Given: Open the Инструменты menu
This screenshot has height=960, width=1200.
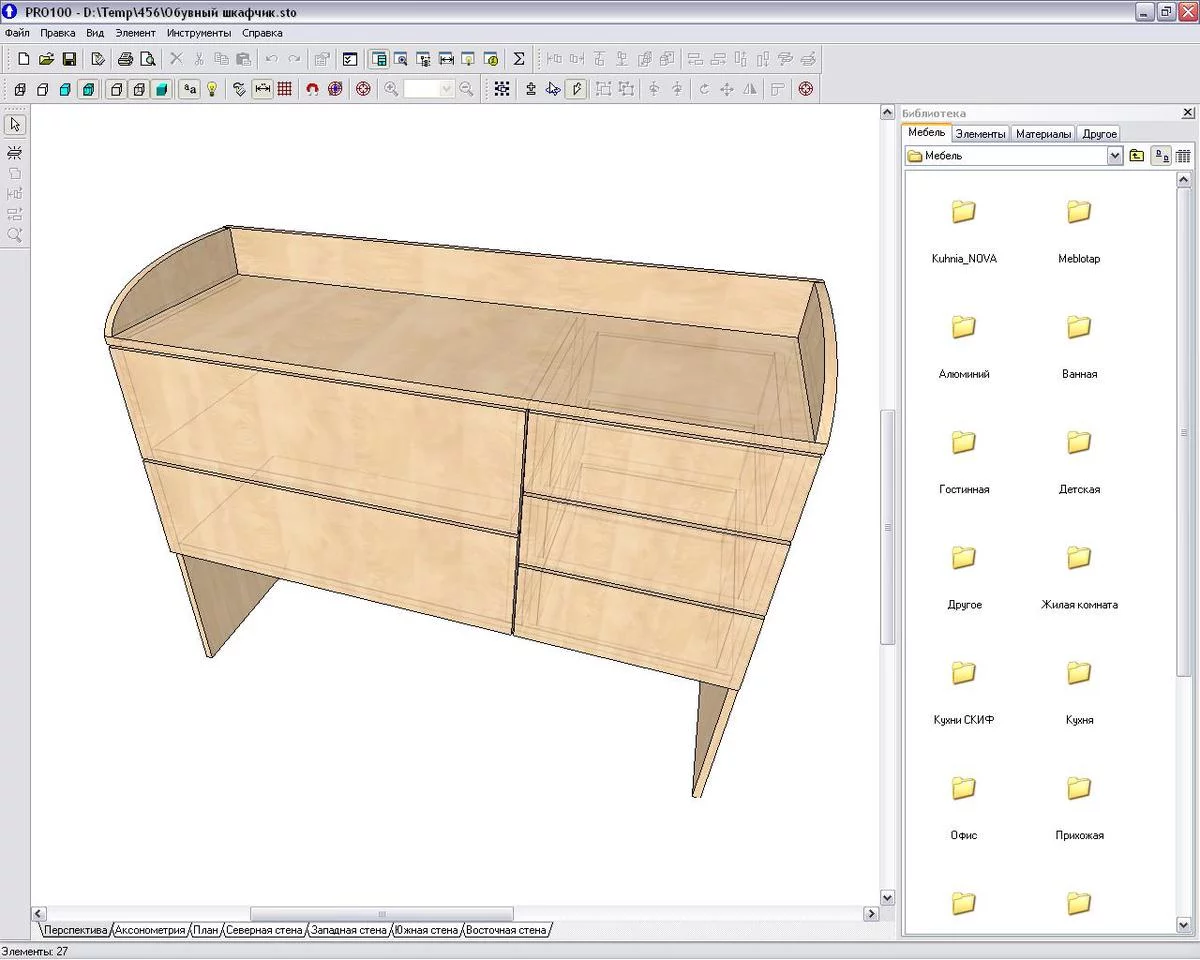Looking at the screenshot, I should click(x=199, y=33).
